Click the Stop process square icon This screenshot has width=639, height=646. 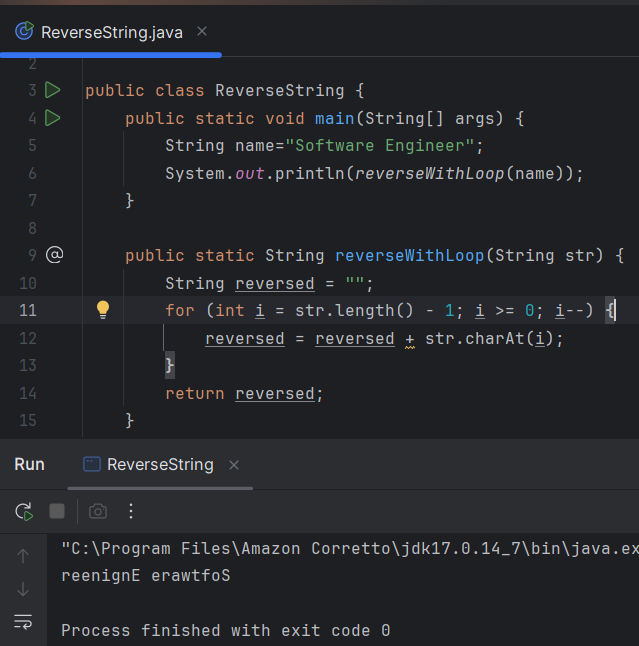[57, 511]
